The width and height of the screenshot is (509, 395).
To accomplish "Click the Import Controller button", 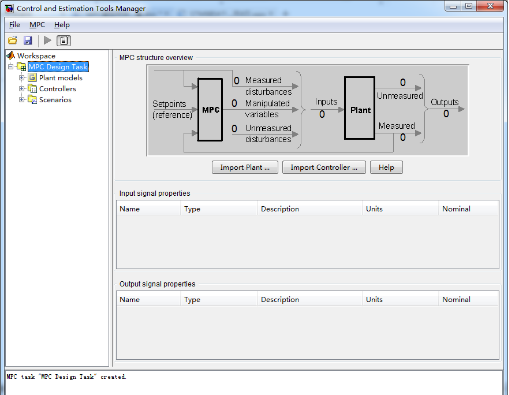I will point(324,167).
